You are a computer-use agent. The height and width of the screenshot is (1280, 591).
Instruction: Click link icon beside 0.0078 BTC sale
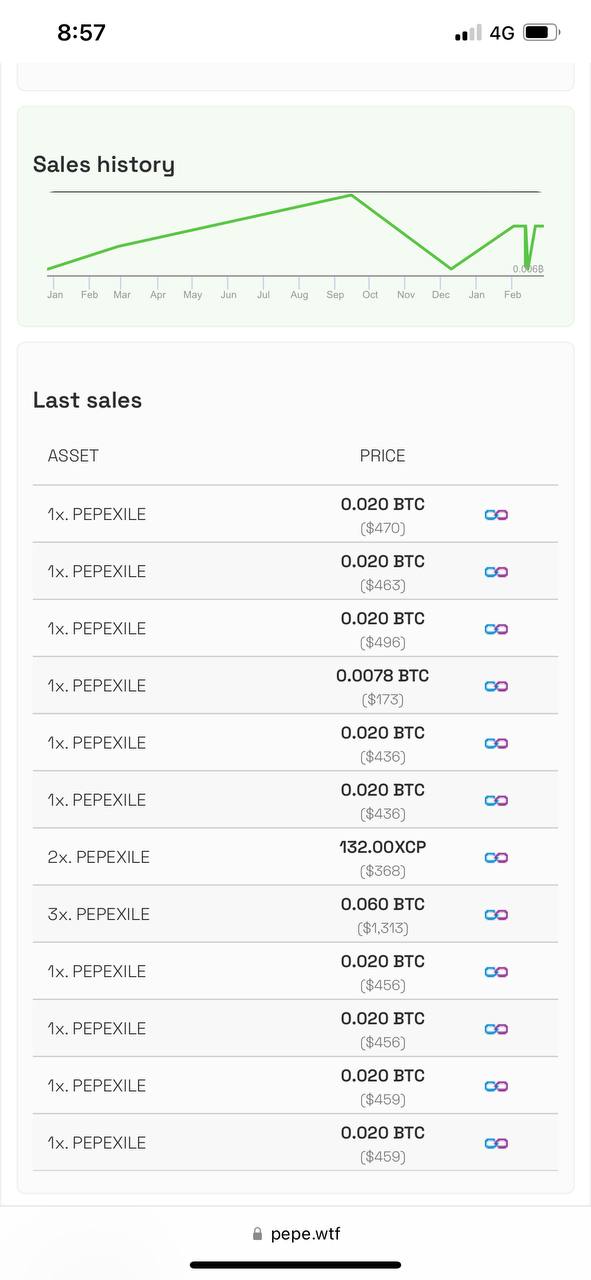tap(496, 685)
